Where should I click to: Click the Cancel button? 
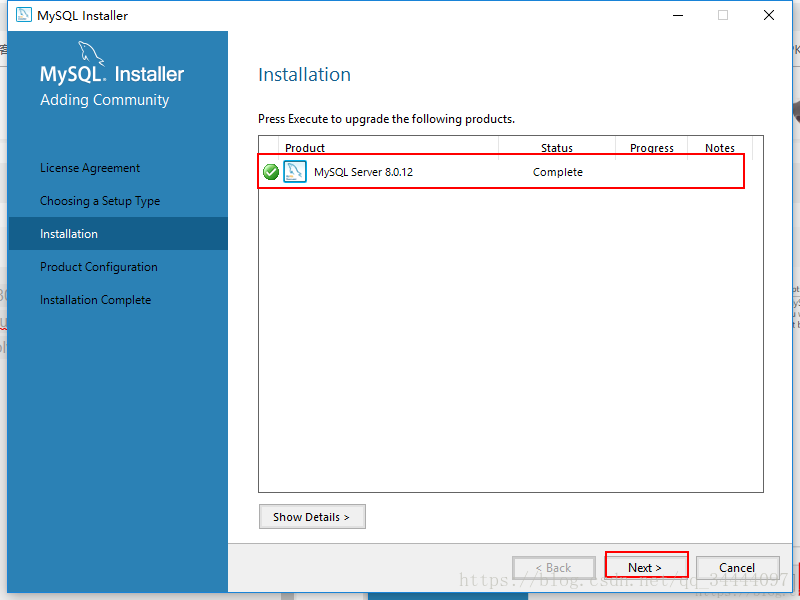(737, 567)
